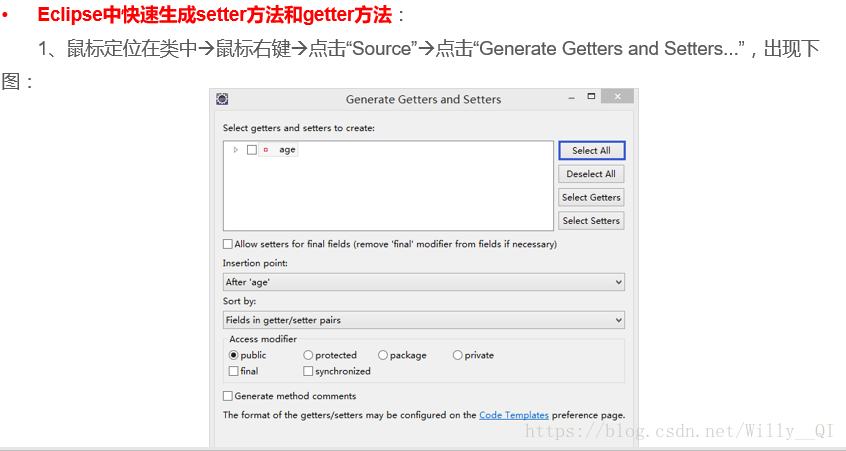Click the label Select getters and setters to create

coord(298,128)
